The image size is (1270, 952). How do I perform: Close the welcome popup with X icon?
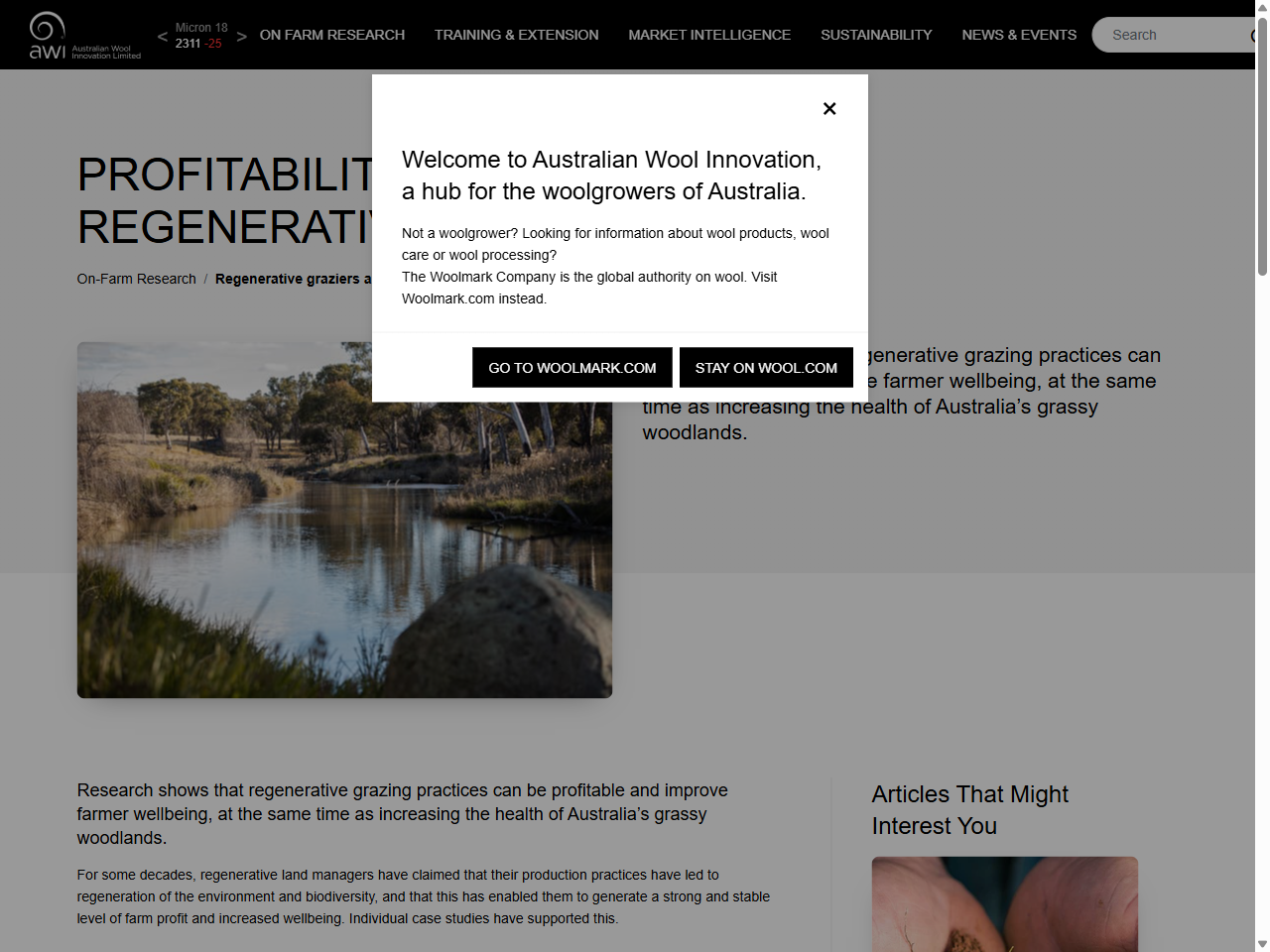point(829,108)
